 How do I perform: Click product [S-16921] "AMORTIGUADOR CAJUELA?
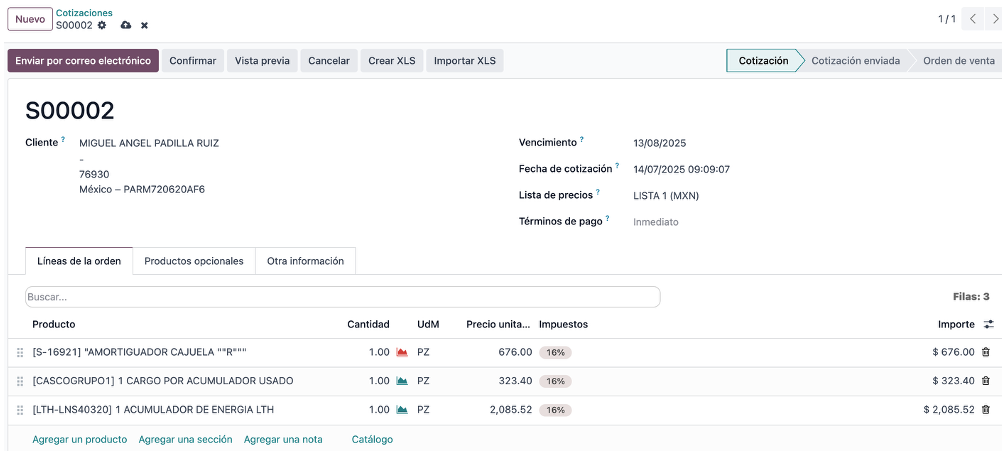pos(139,352)
